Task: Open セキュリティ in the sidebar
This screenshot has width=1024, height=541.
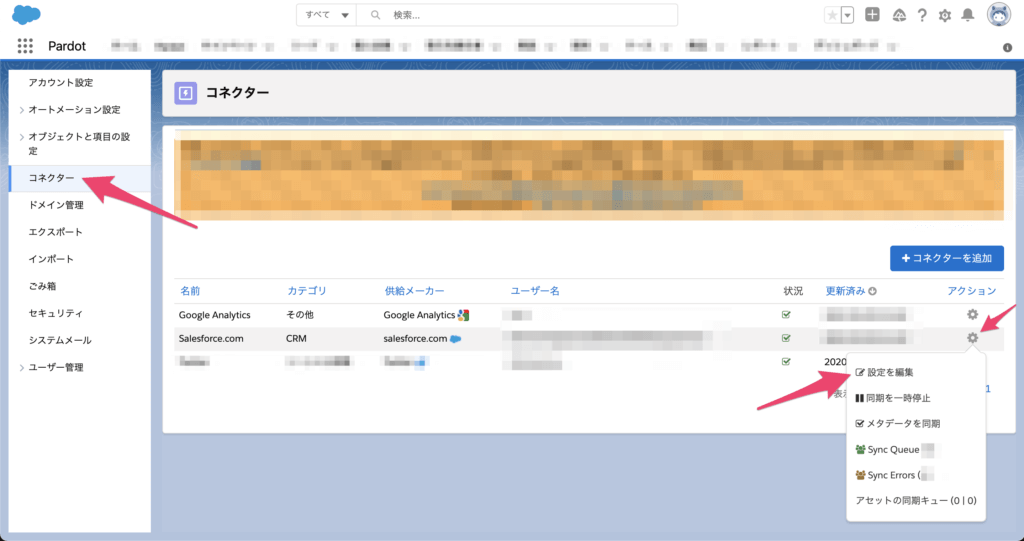Action: click(56, 313)
